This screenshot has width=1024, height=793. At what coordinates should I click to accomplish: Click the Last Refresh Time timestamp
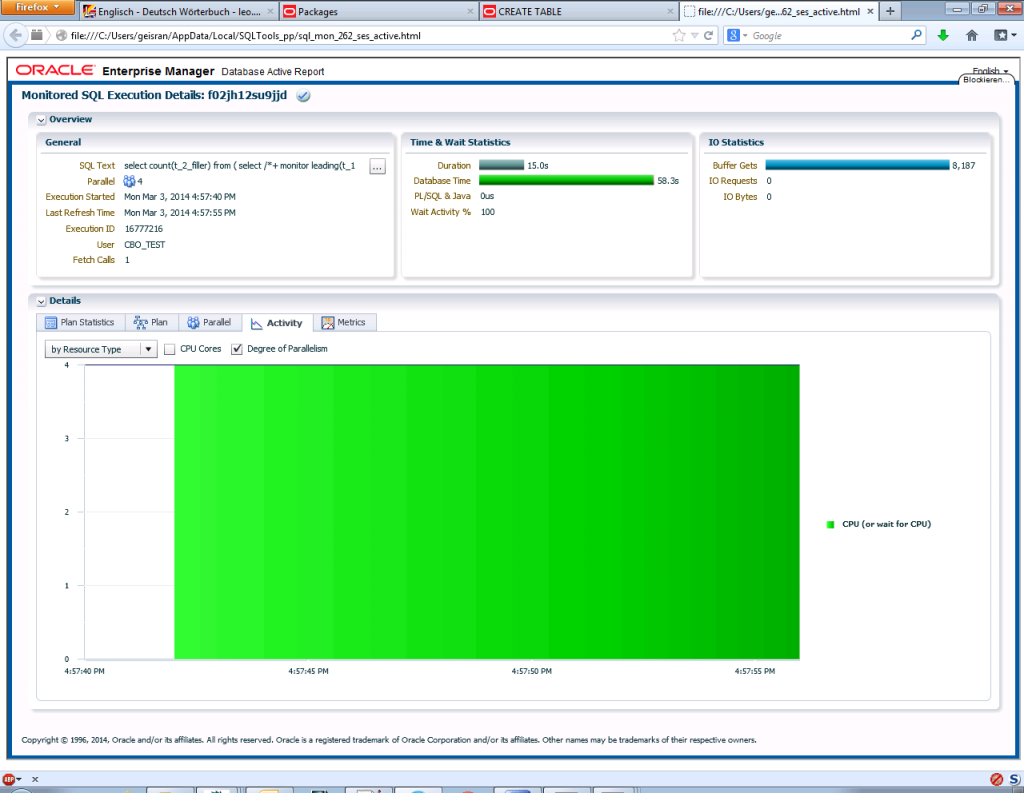tap(180, 212)
